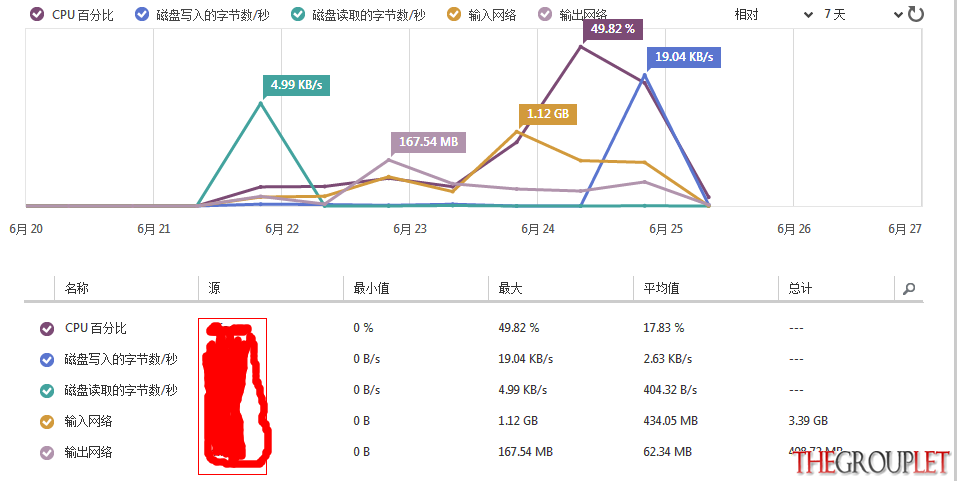Image resolution: width=957 pixels, height=481 pixels.
Task: Select the 19.04 KB/s disk write peak label
Action: click(684, 57)
